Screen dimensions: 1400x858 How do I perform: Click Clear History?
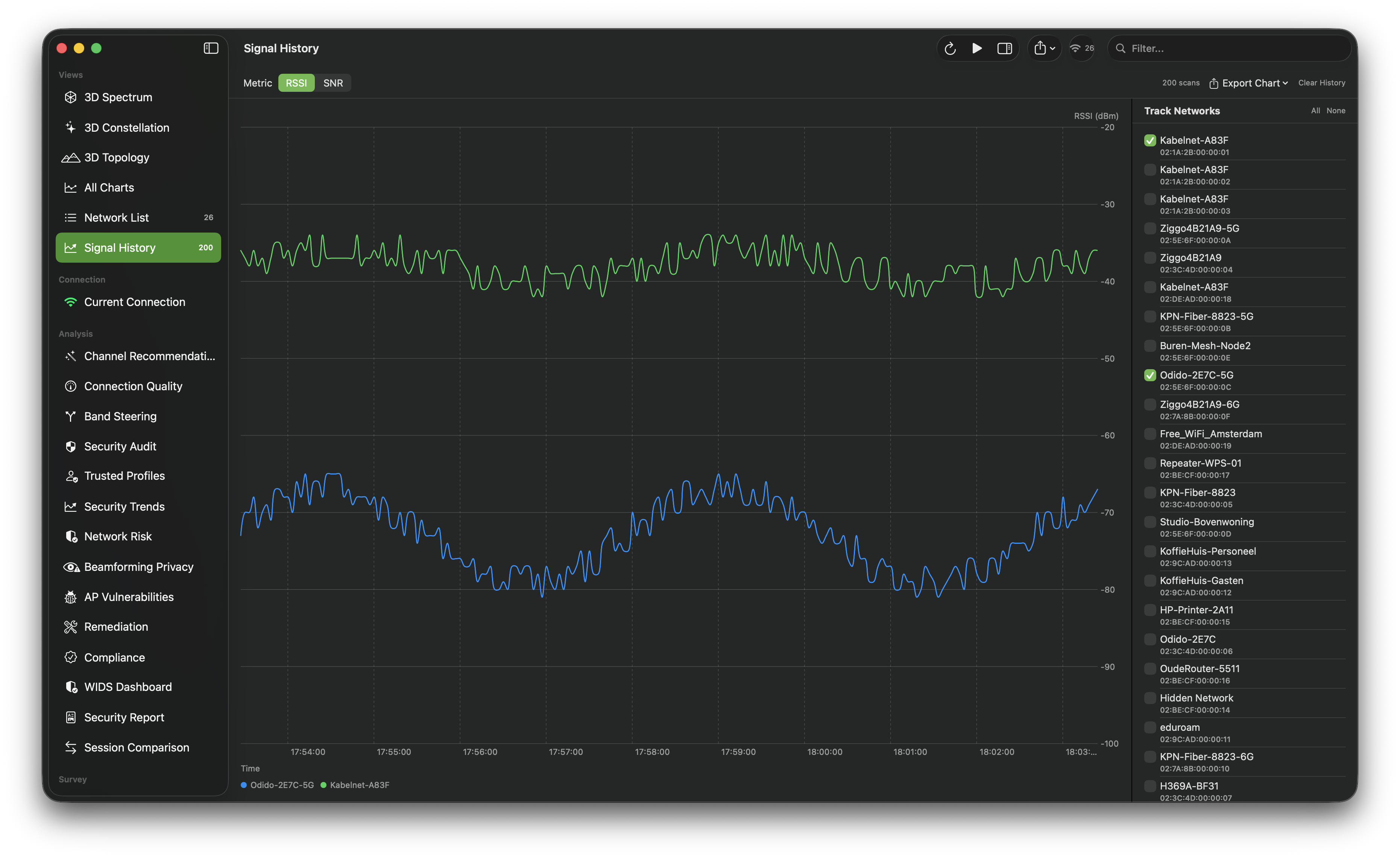click(1322, 83)
